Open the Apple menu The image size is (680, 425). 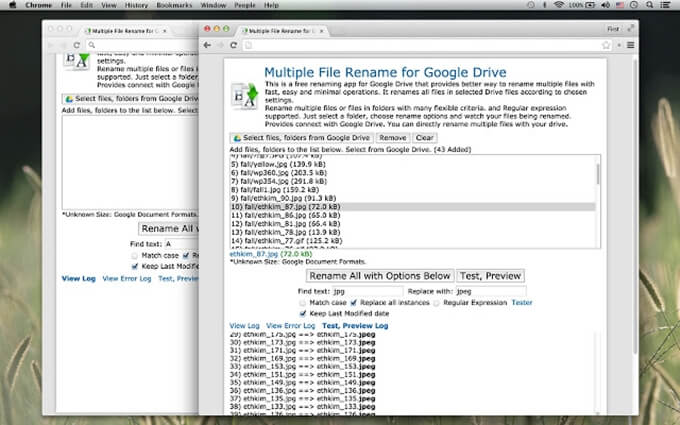click(x=11, y=5)
